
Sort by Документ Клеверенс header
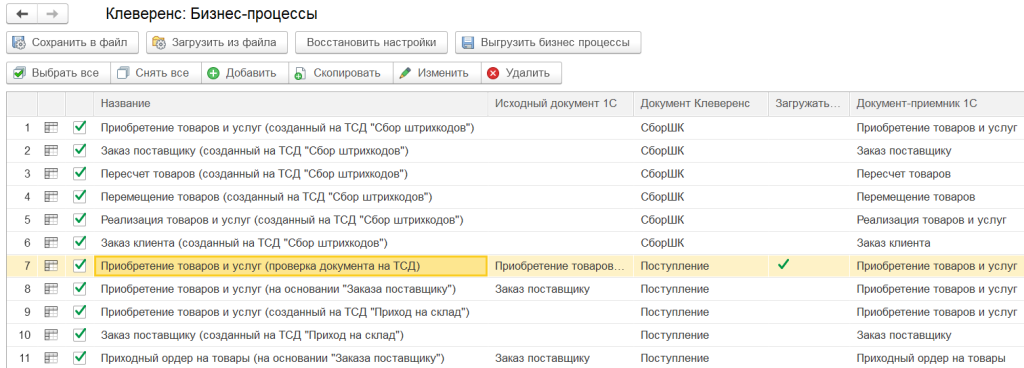coord(701,104)
